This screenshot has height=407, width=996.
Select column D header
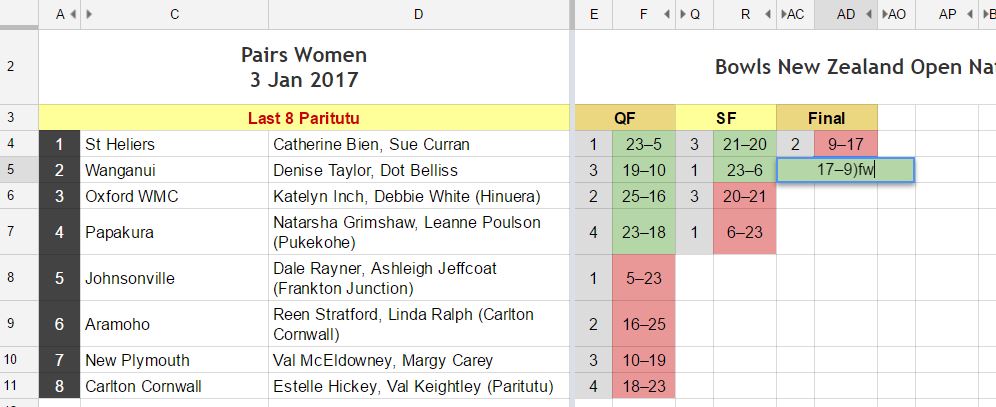pyautogui.click(x=418, y=14)
